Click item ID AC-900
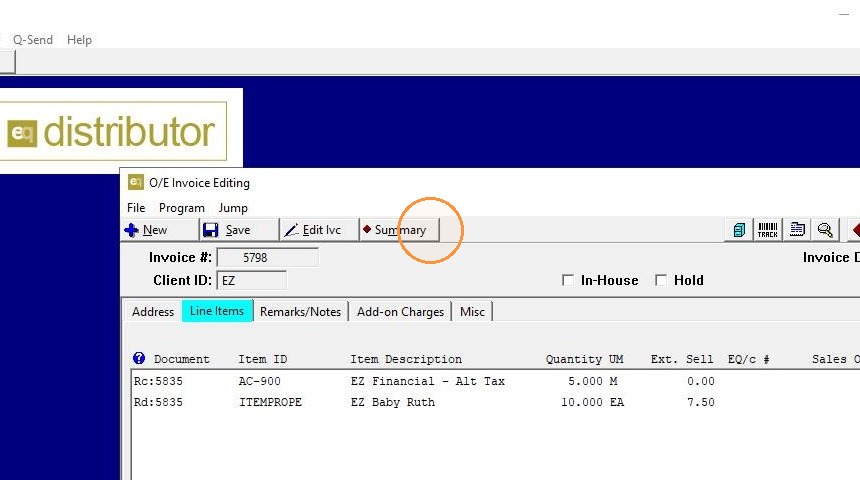This screenshot has height=480, width=860. (259, 381)
